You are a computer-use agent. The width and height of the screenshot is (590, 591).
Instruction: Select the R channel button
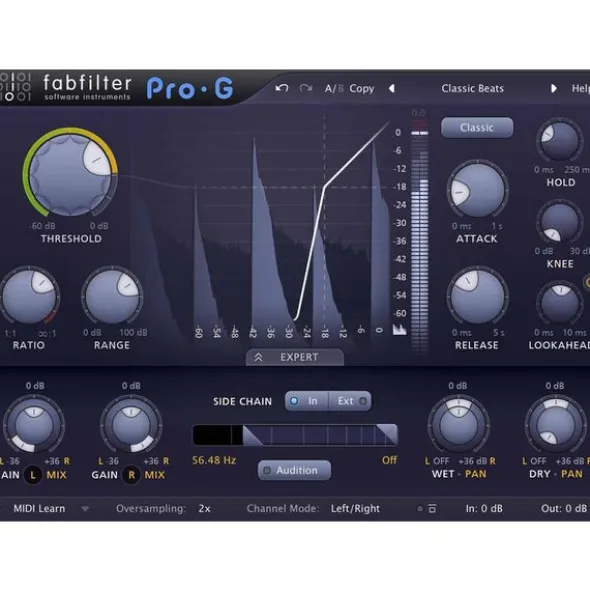click(132, 475)
